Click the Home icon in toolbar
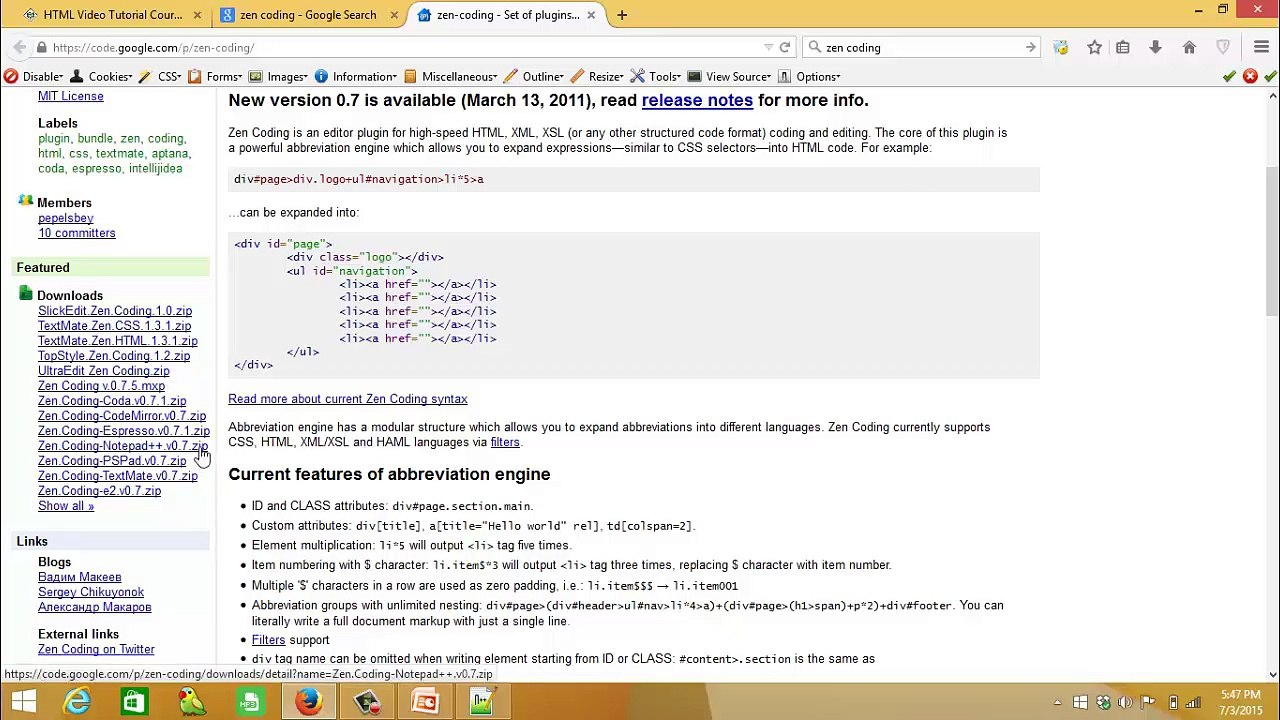The height and width of the screenshot is (720, 1280). point(1189,47)
